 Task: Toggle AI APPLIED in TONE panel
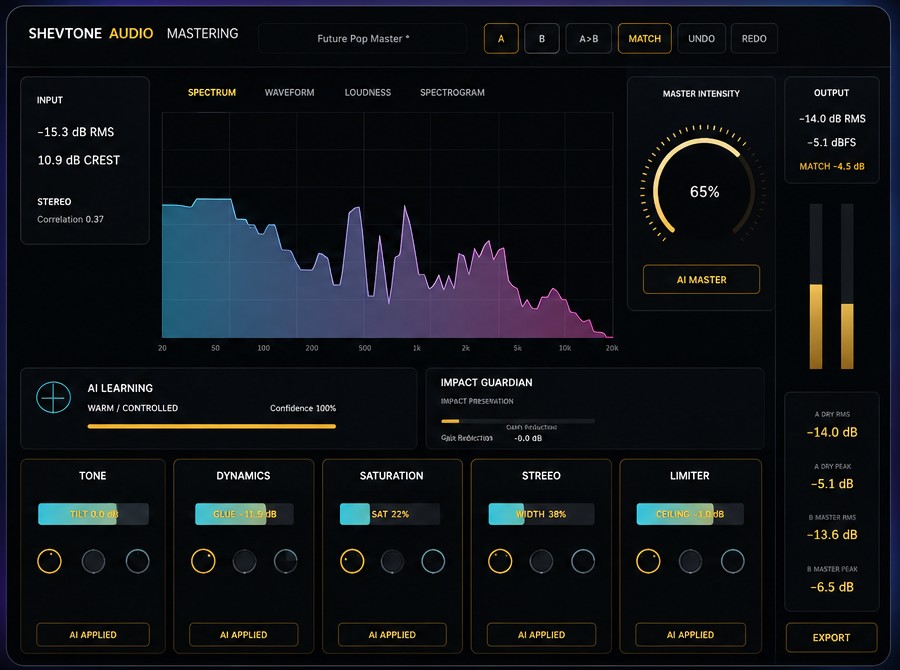(x=93, y=634)
